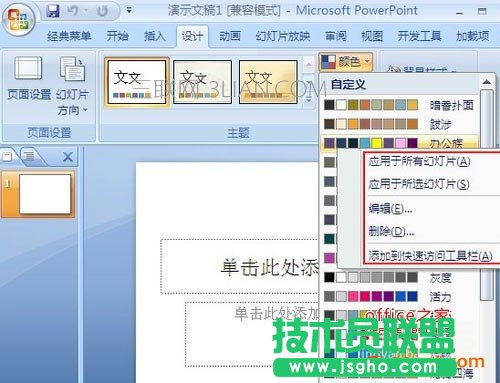Screen dimensions: 500x383
Task: Open the 开发工具 tab
Action: click(x=419, y=36)
